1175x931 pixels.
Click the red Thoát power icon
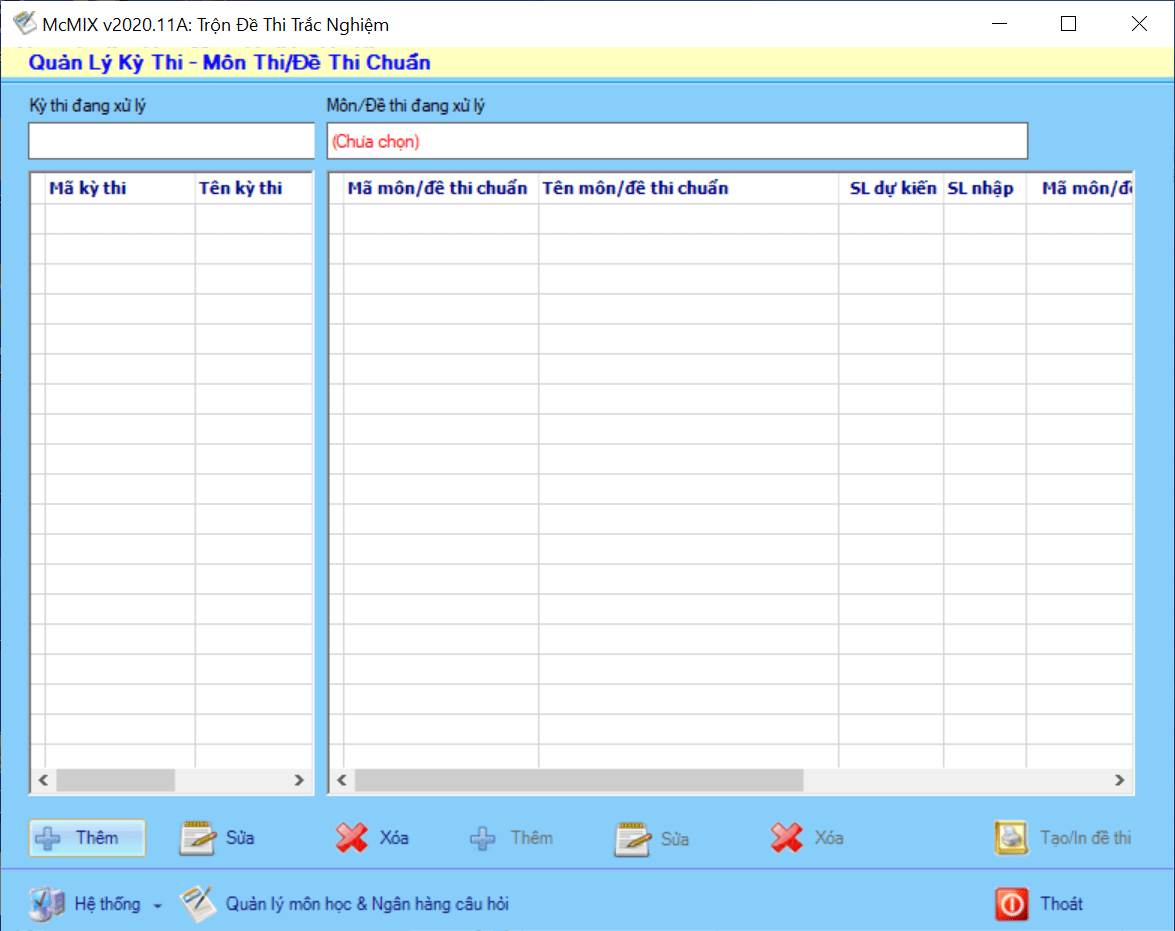tap(1011, 904)
